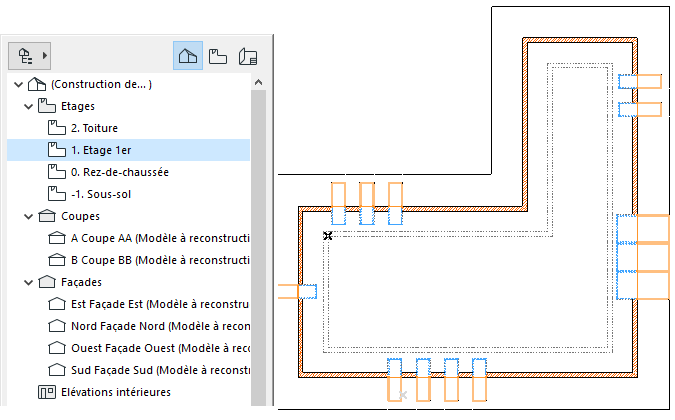Select the black X marker in floor plan
Image resolution: width=675 pixels, height=420 pixels.
328,235
